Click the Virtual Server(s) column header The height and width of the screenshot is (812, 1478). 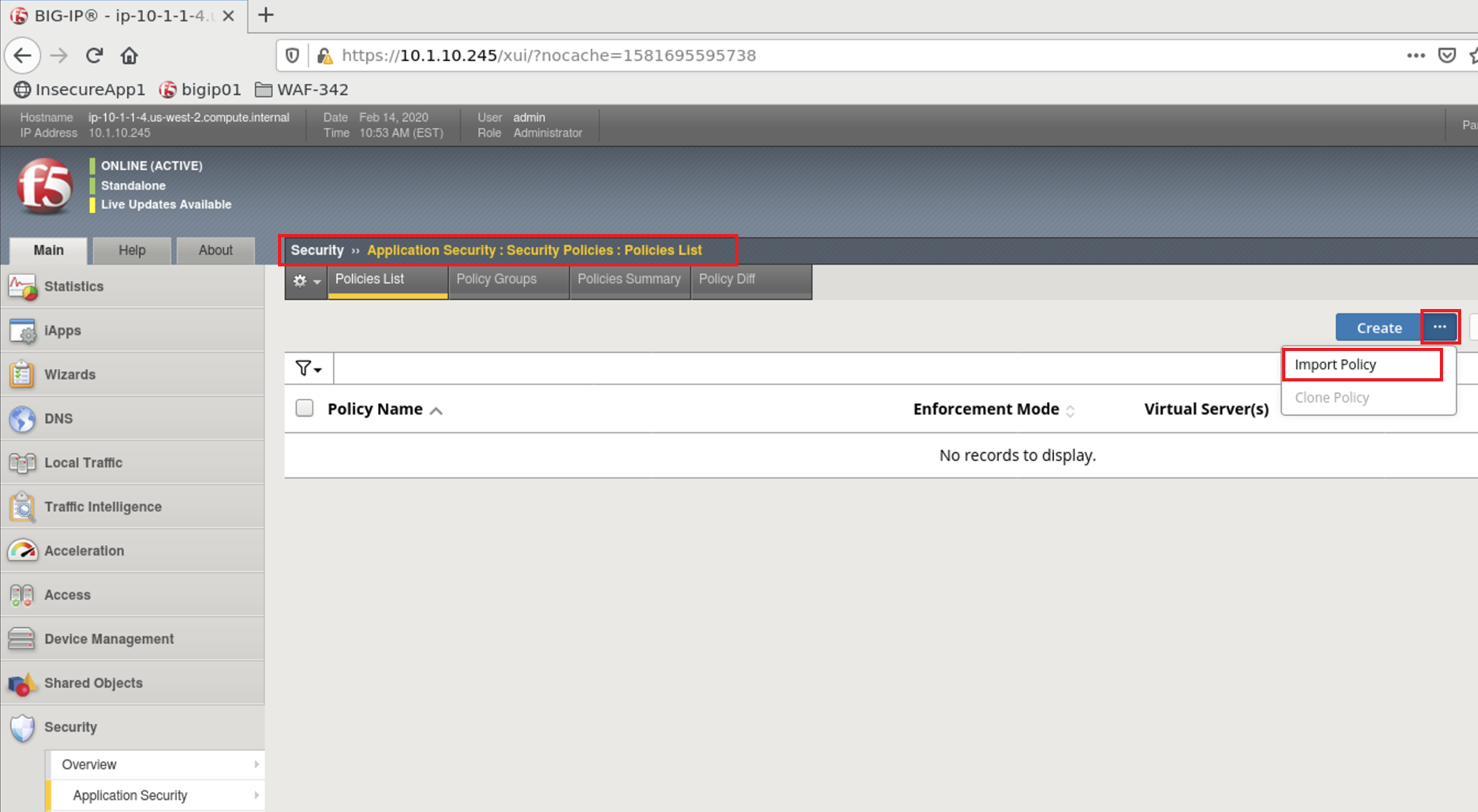pos(1206,409)
